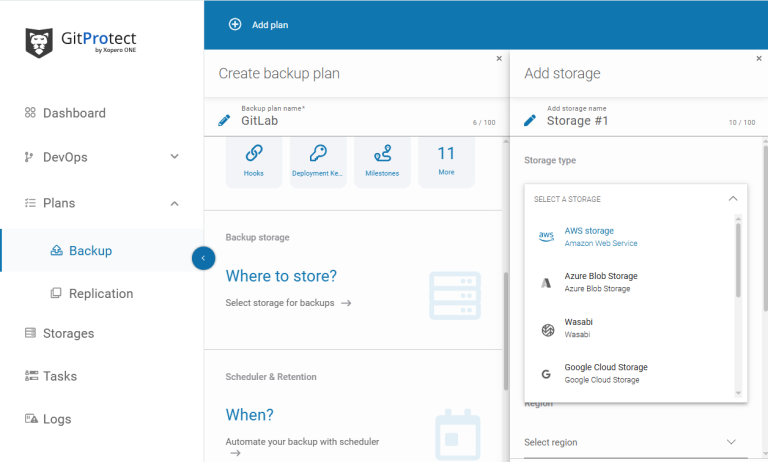
Task: Click the GitProtect lion logo
Action: tap(39, 42)
